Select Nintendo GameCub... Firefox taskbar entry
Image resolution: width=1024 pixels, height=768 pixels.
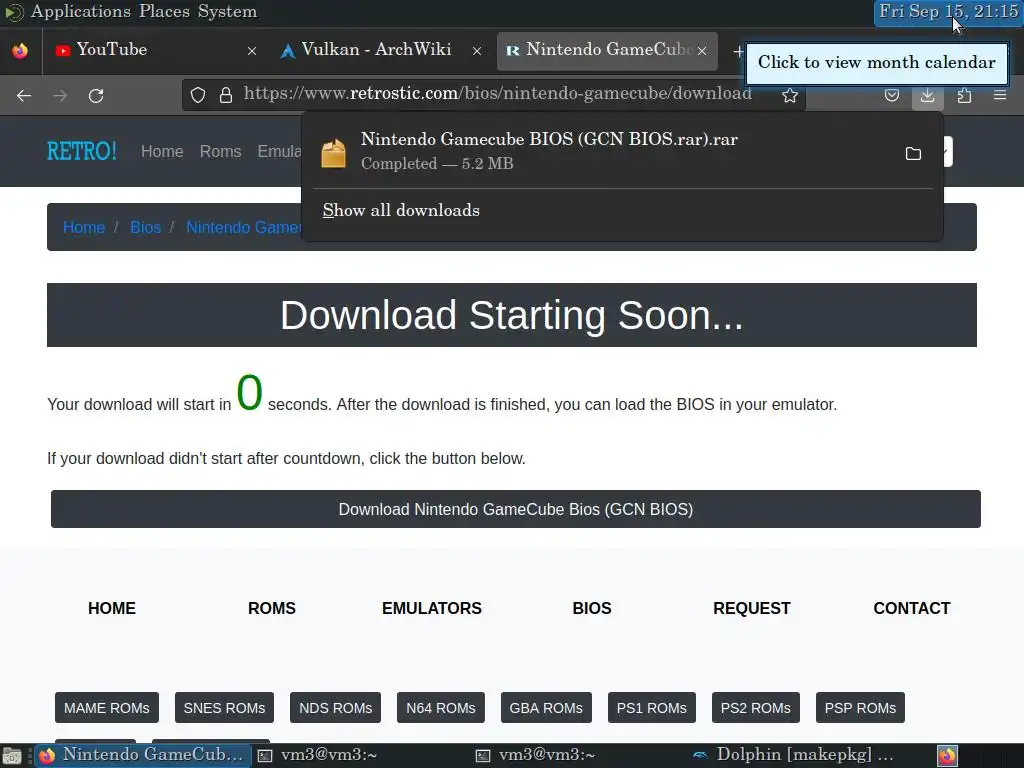coord(142,756)
